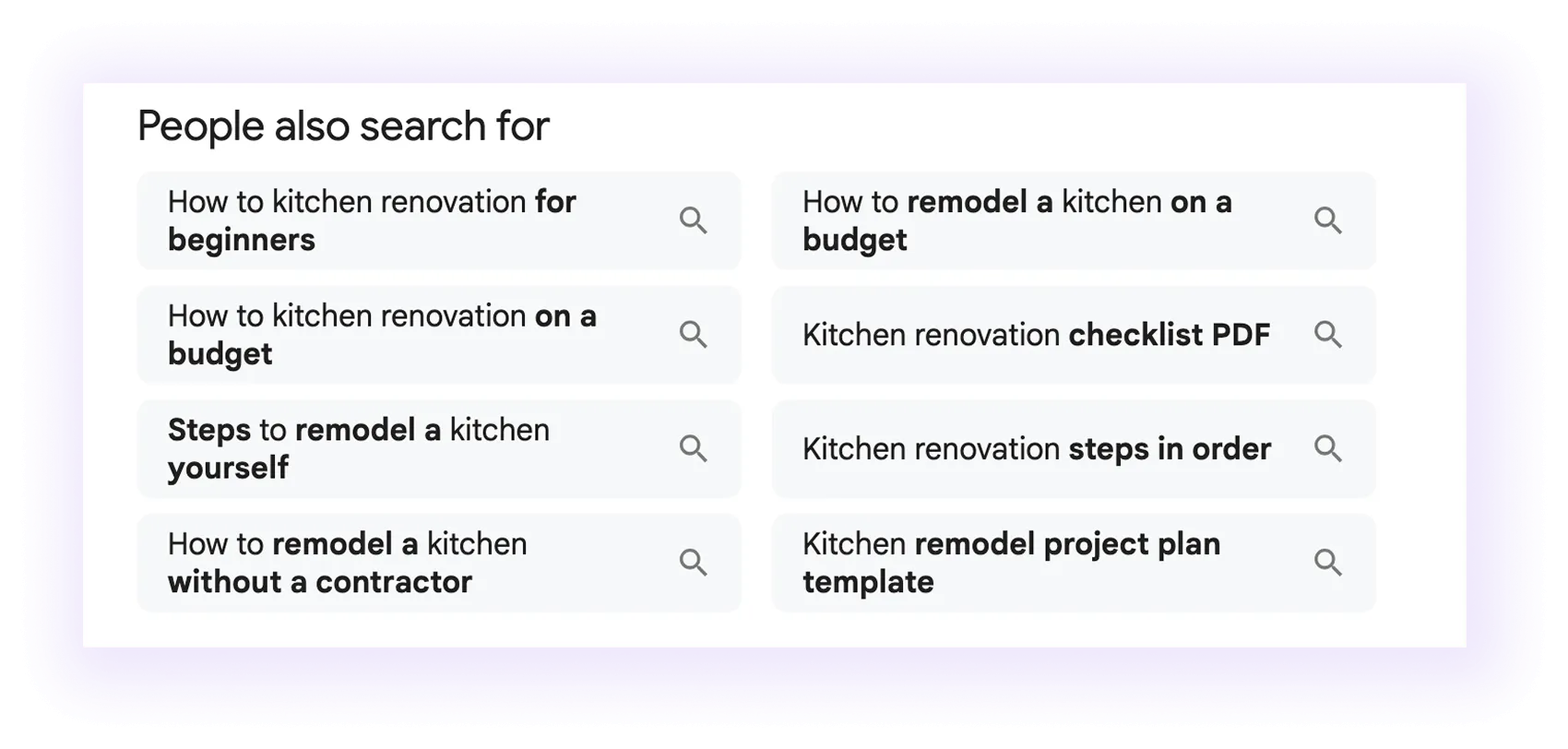Click the magnifier next to 'Steps to remodel a kitchen yourself'
The width and height of the screenshot is (1568, 749).
tap(694, 449)
